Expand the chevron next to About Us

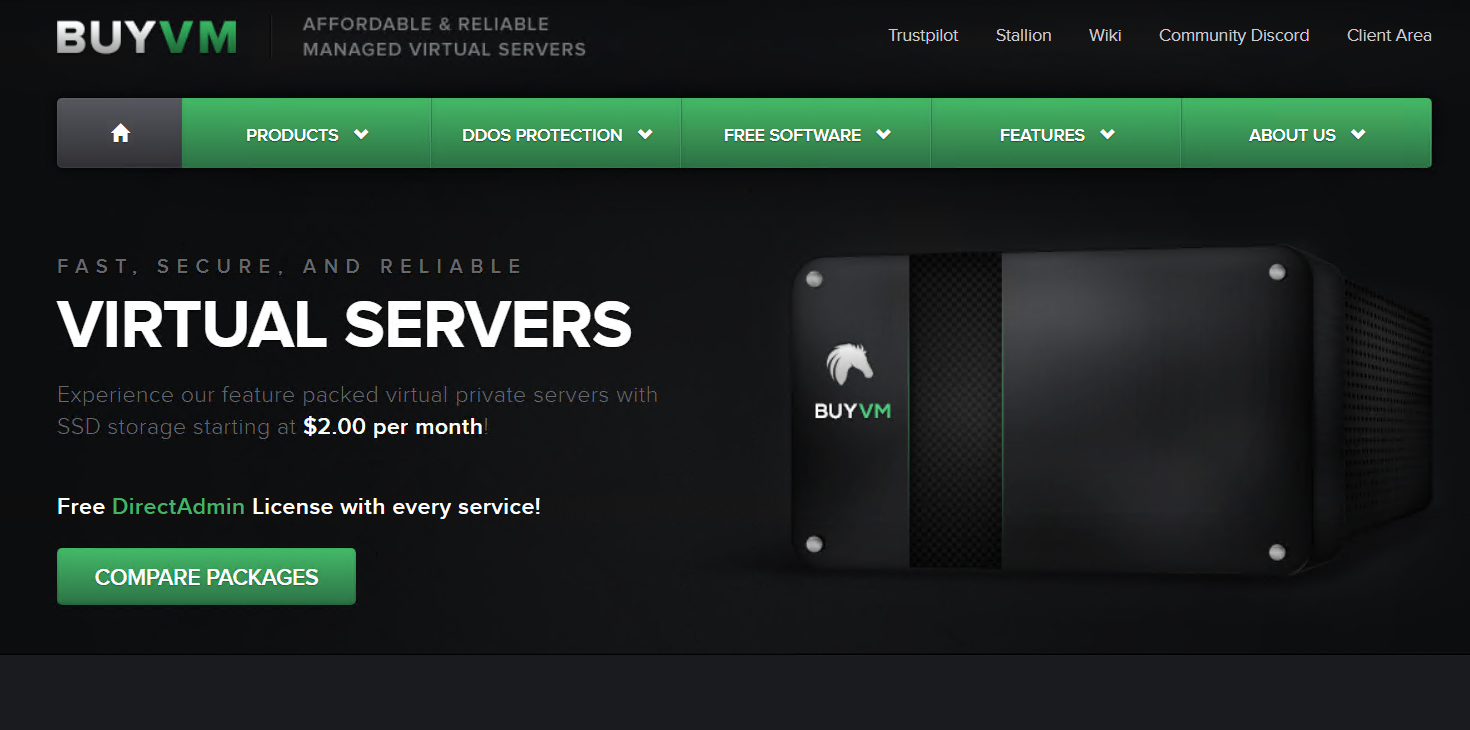[x=1358, y=134]
